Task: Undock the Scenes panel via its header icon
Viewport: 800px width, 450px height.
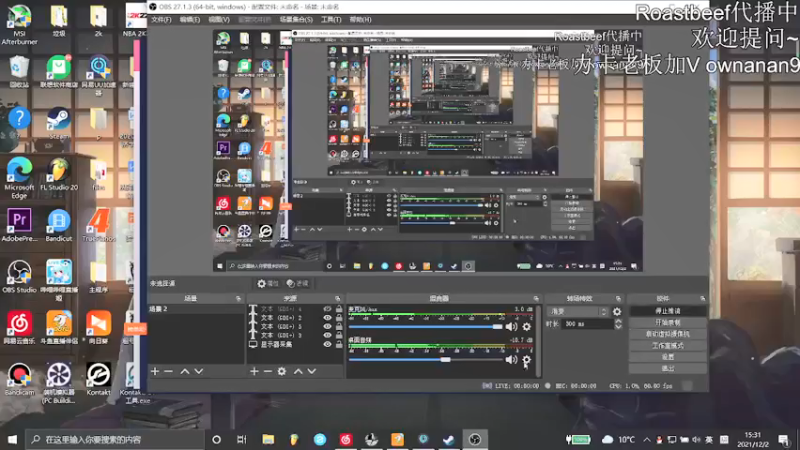Action: tap(238, 298)
